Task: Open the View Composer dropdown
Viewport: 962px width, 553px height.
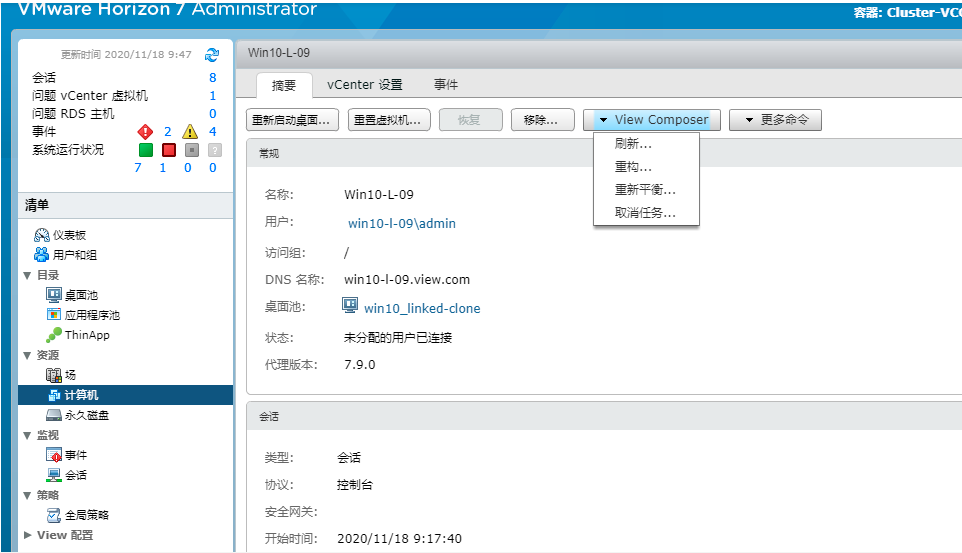Action: 652,120
